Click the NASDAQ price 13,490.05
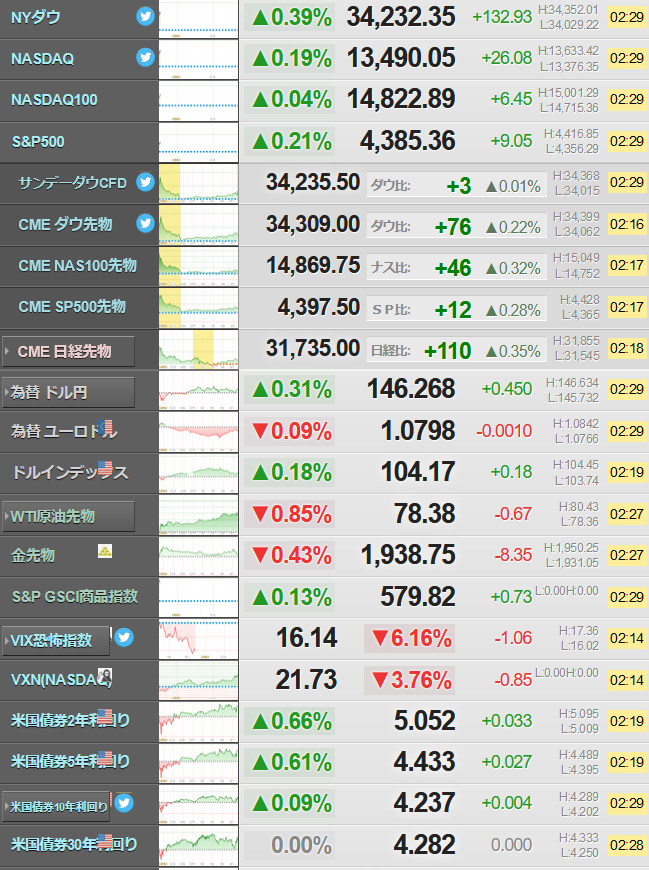The height and width of the screenshot is (870, 649). [401, 58]
